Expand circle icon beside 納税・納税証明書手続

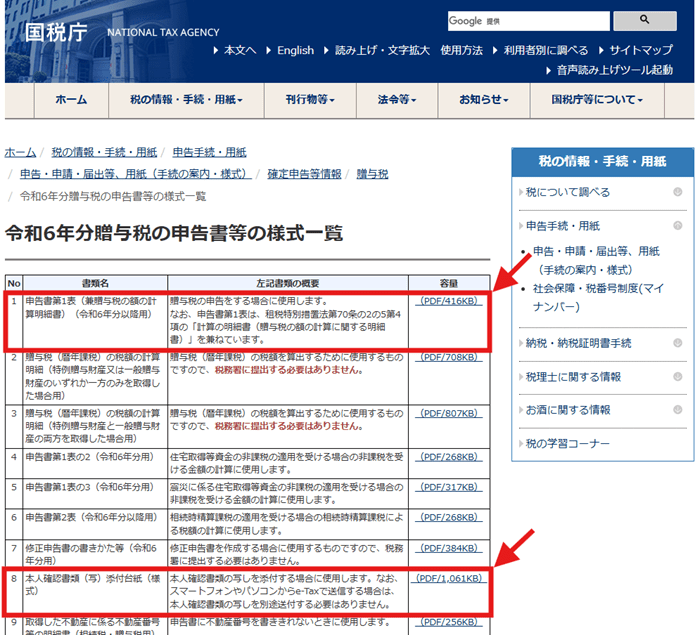point(678,343)
